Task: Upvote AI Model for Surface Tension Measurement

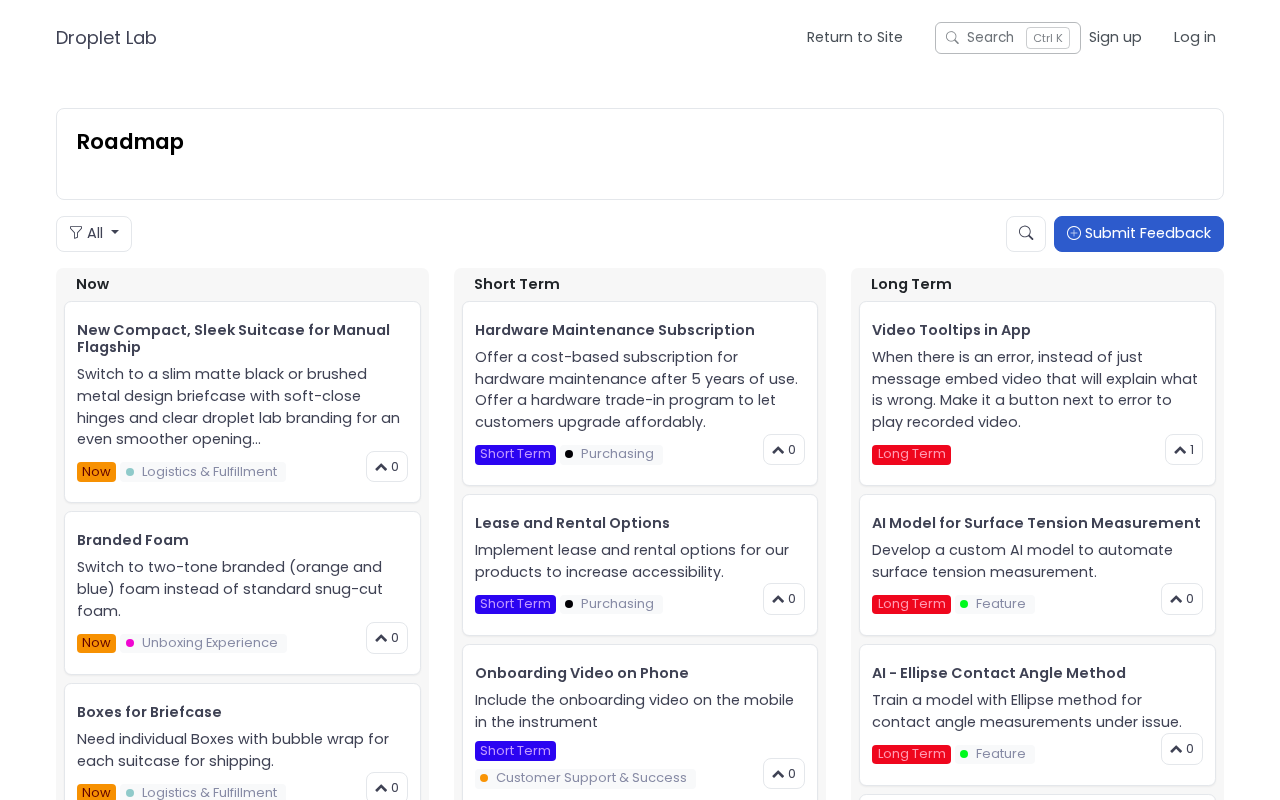Action: 1181,599
